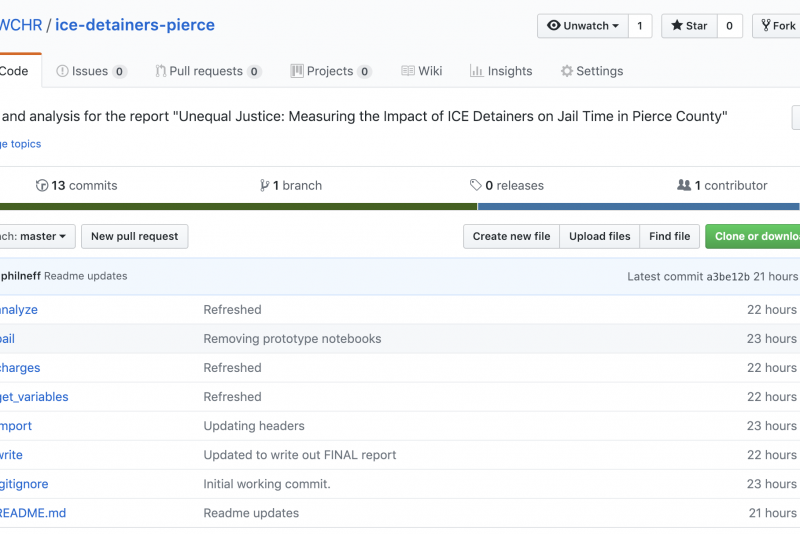Star the repository
Viewport: 800px width, 534px height.
689,26
